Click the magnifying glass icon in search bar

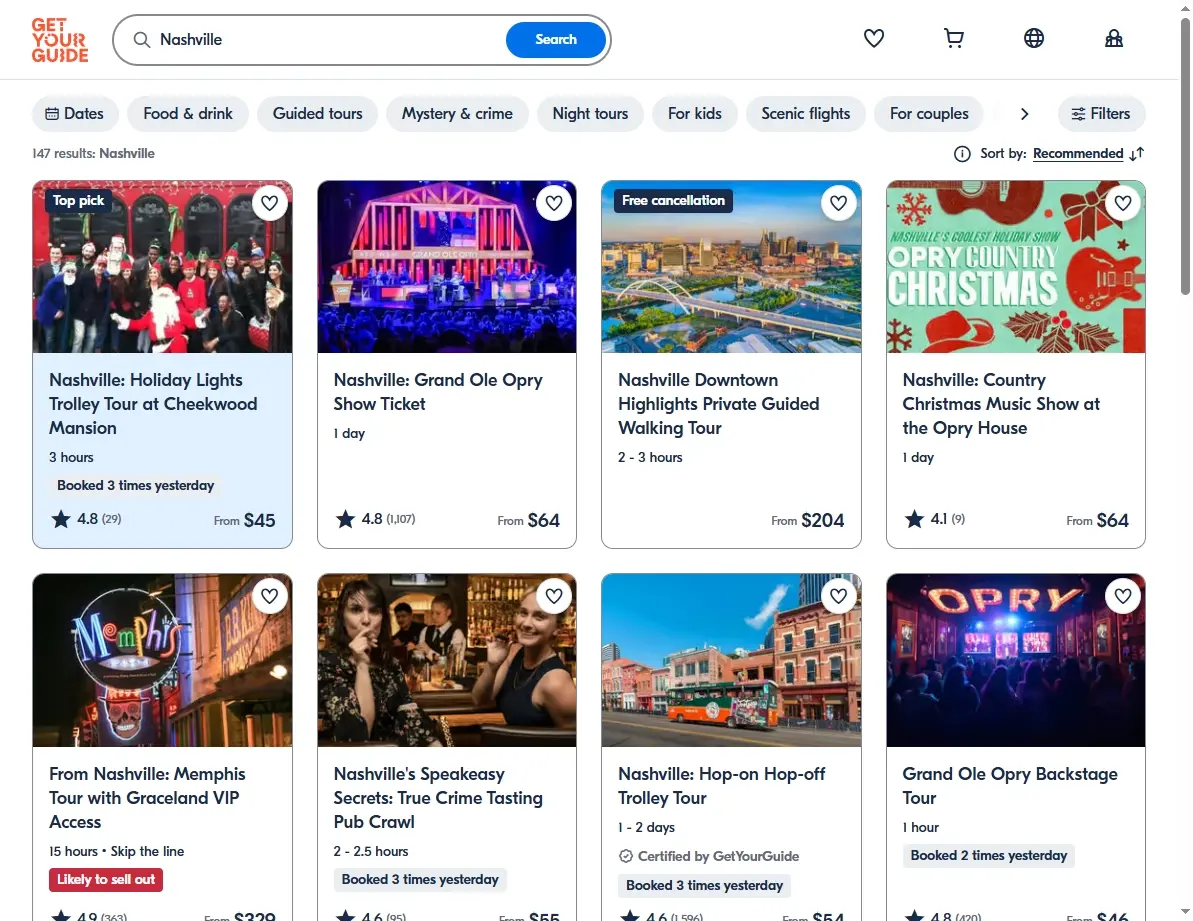(142, 40)
